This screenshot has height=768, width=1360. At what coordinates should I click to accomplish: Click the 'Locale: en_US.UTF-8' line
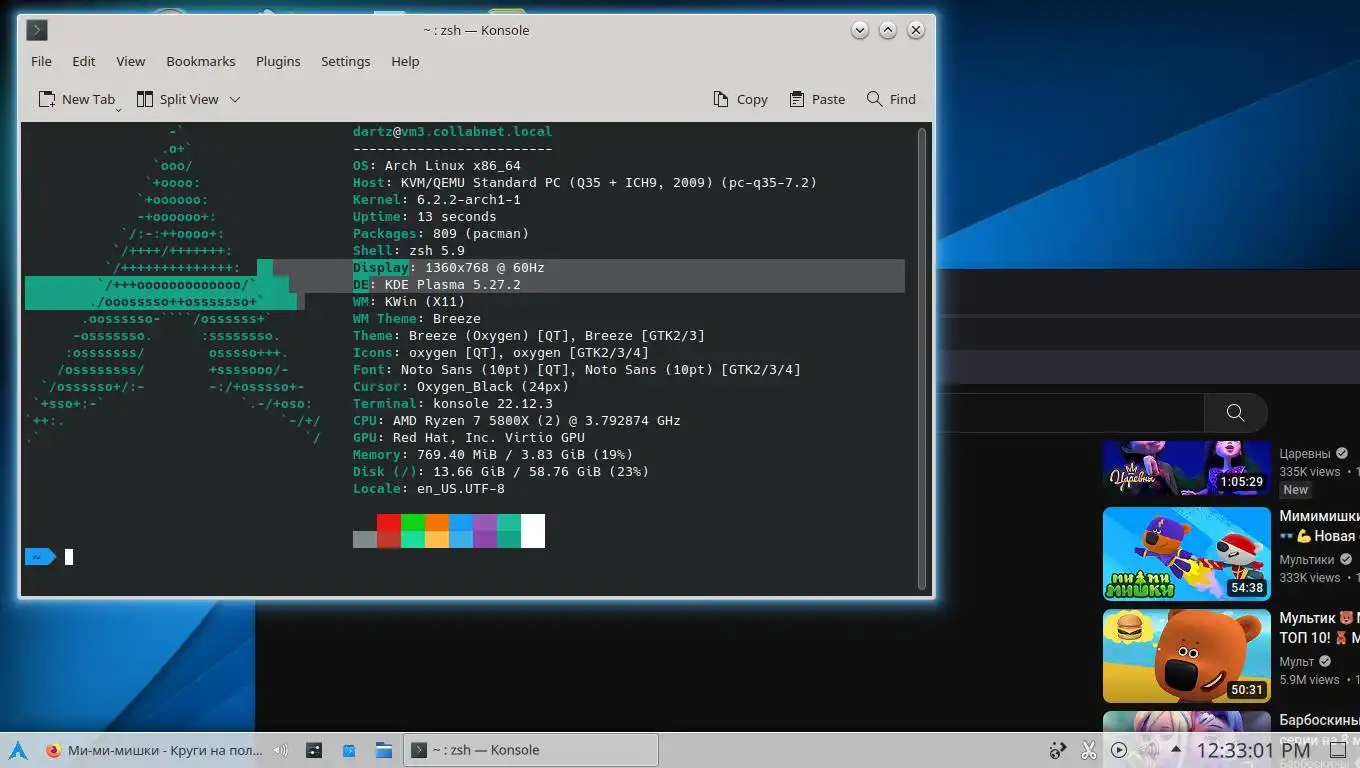(x=429, y=489)
